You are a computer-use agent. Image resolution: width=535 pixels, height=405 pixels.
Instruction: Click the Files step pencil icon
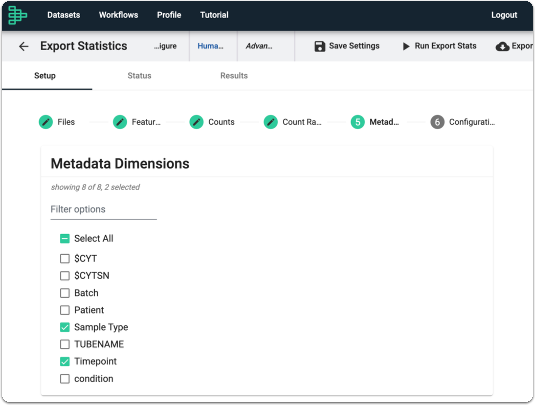(x=46, y=122)
